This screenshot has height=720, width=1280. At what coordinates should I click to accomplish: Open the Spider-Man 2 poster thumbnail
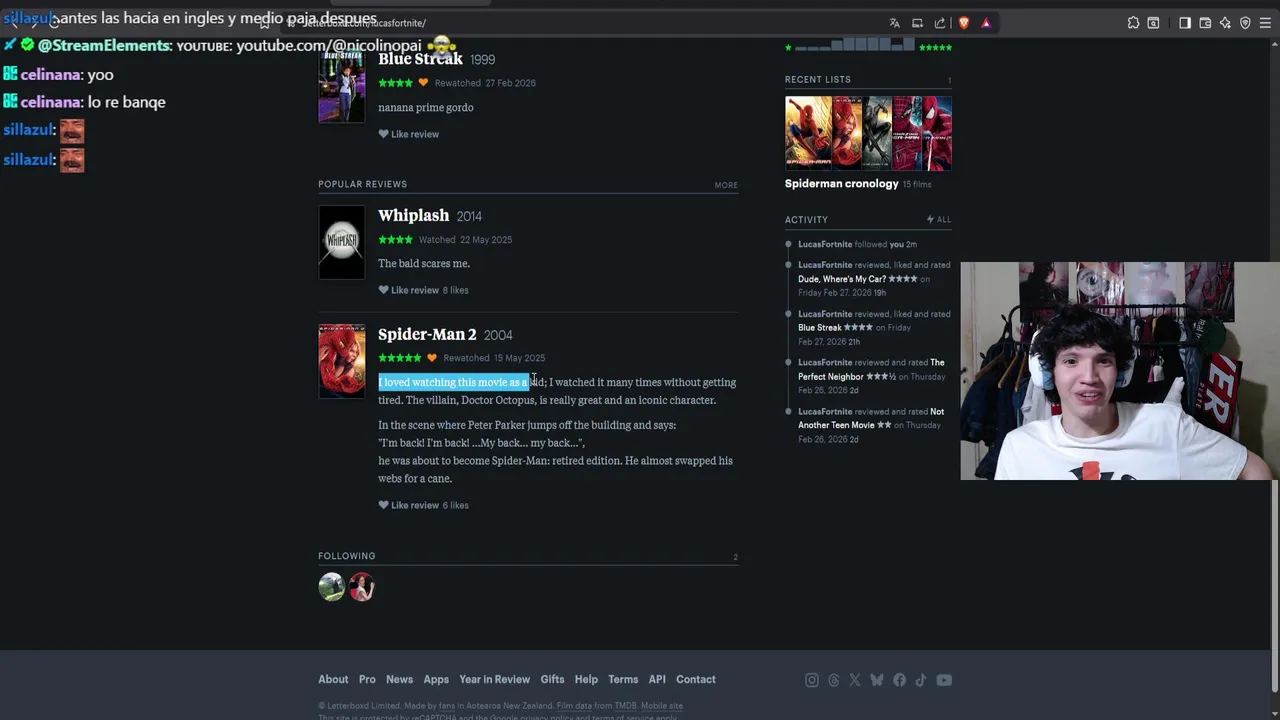[342, 361]
